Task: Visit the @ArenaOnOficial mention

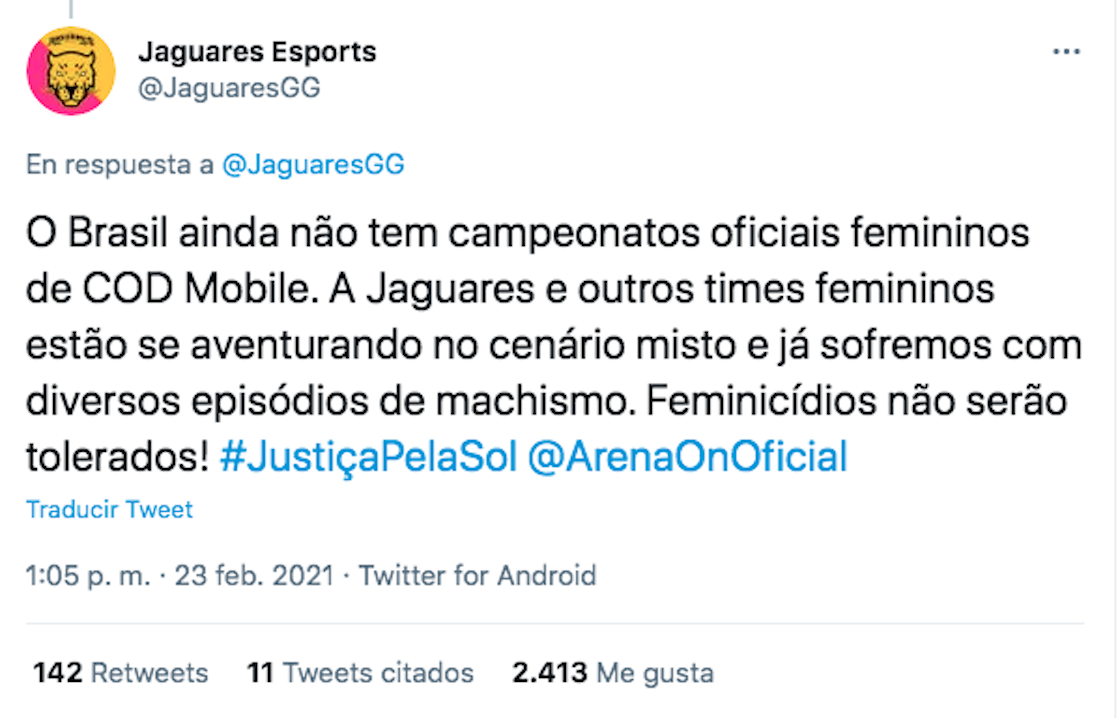Action: click(688, 456)
